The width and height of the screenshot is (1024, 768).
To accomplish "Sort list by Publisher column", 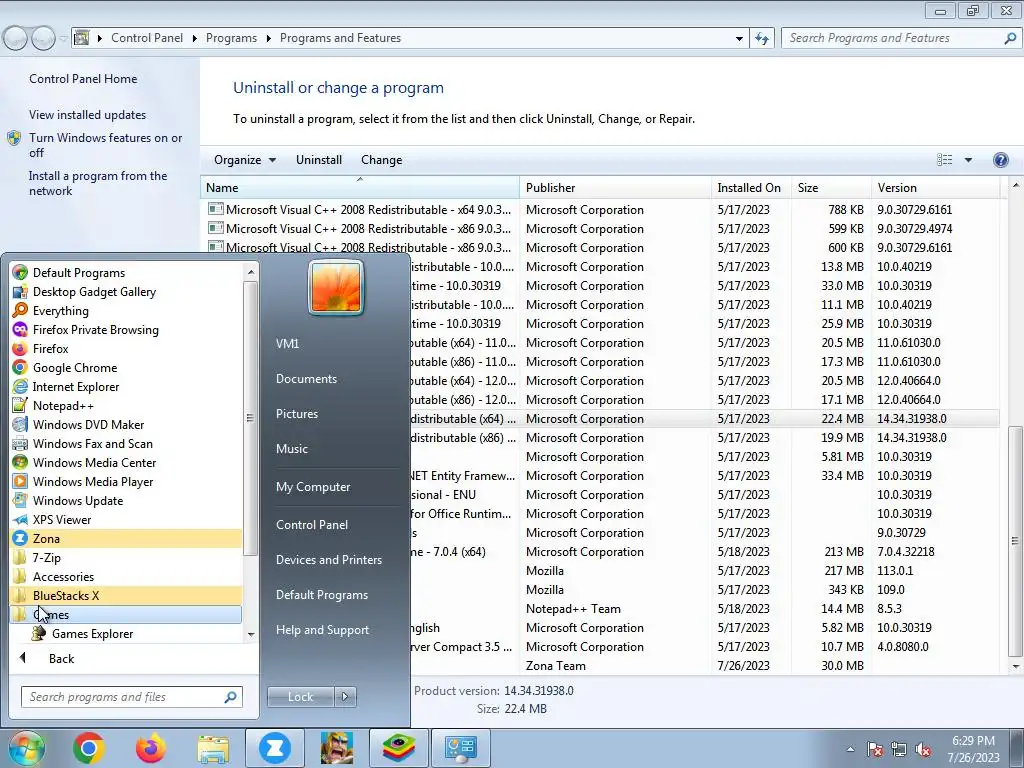I will point(615,188).
